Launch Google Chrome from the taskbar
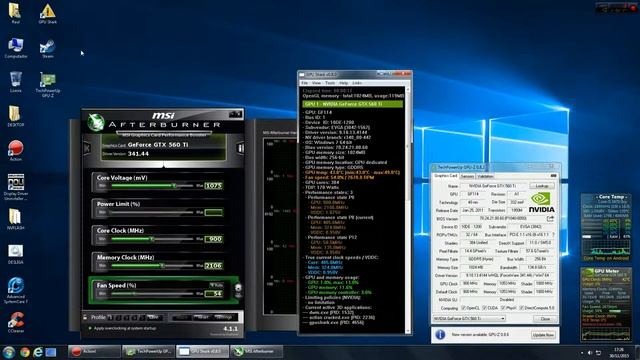The width and height of the screenshot is (640, 360). pos(24,352)
